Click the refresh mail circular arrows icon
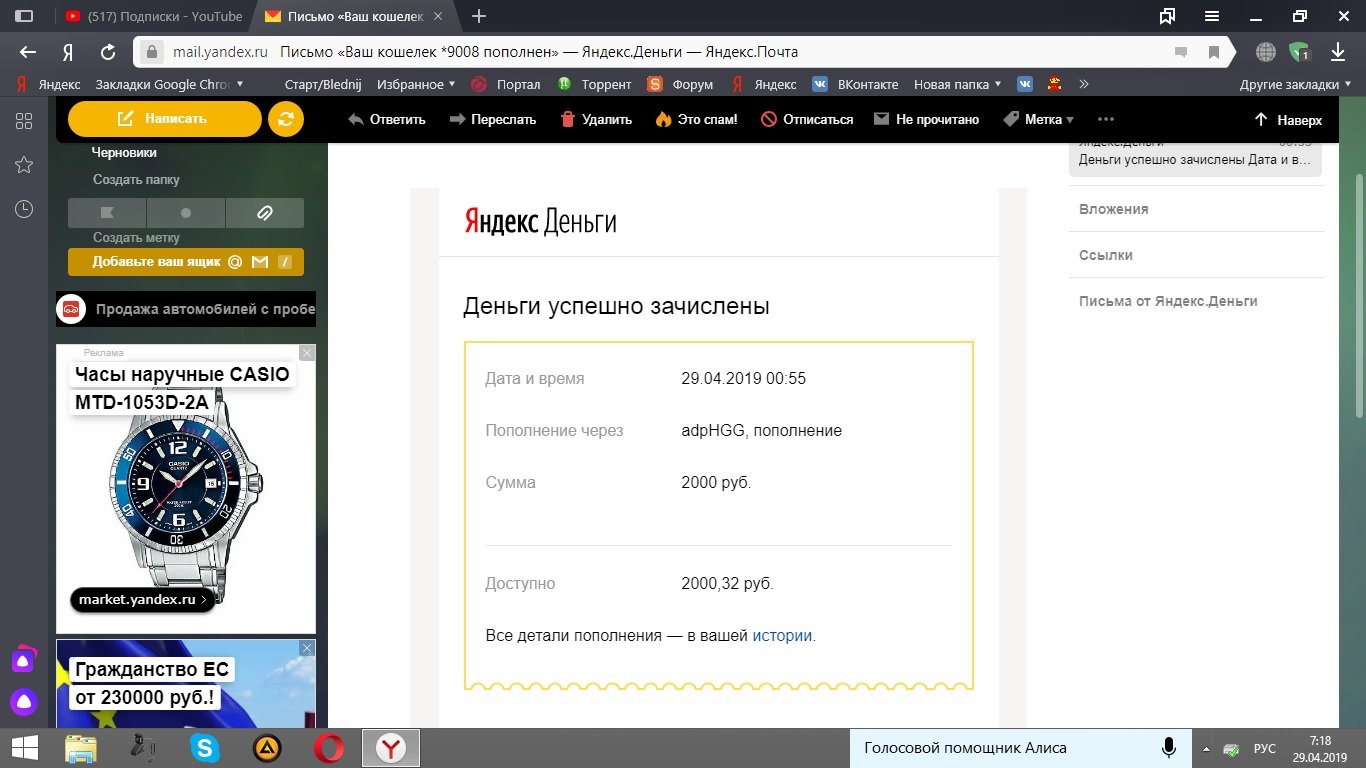 coord(285,119)
